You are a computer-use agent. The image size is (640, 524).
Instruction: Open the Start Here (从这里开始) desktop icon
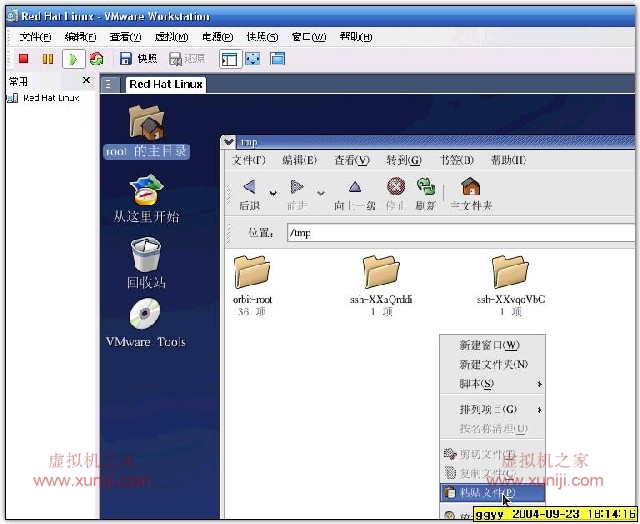point(146,190)
